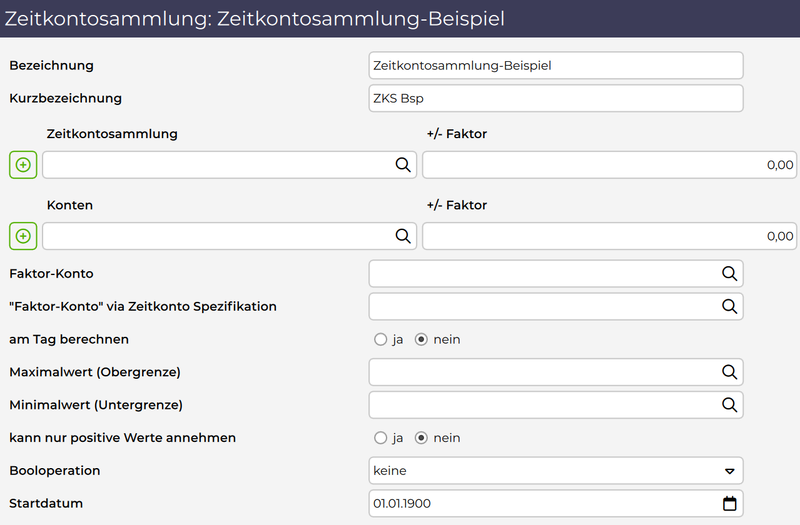Image resolution: width=800 pixels, height=525 pixels.
Task: Select "nein" for kann nur positive Werte annehmen
Action: [x=421, y=438]
